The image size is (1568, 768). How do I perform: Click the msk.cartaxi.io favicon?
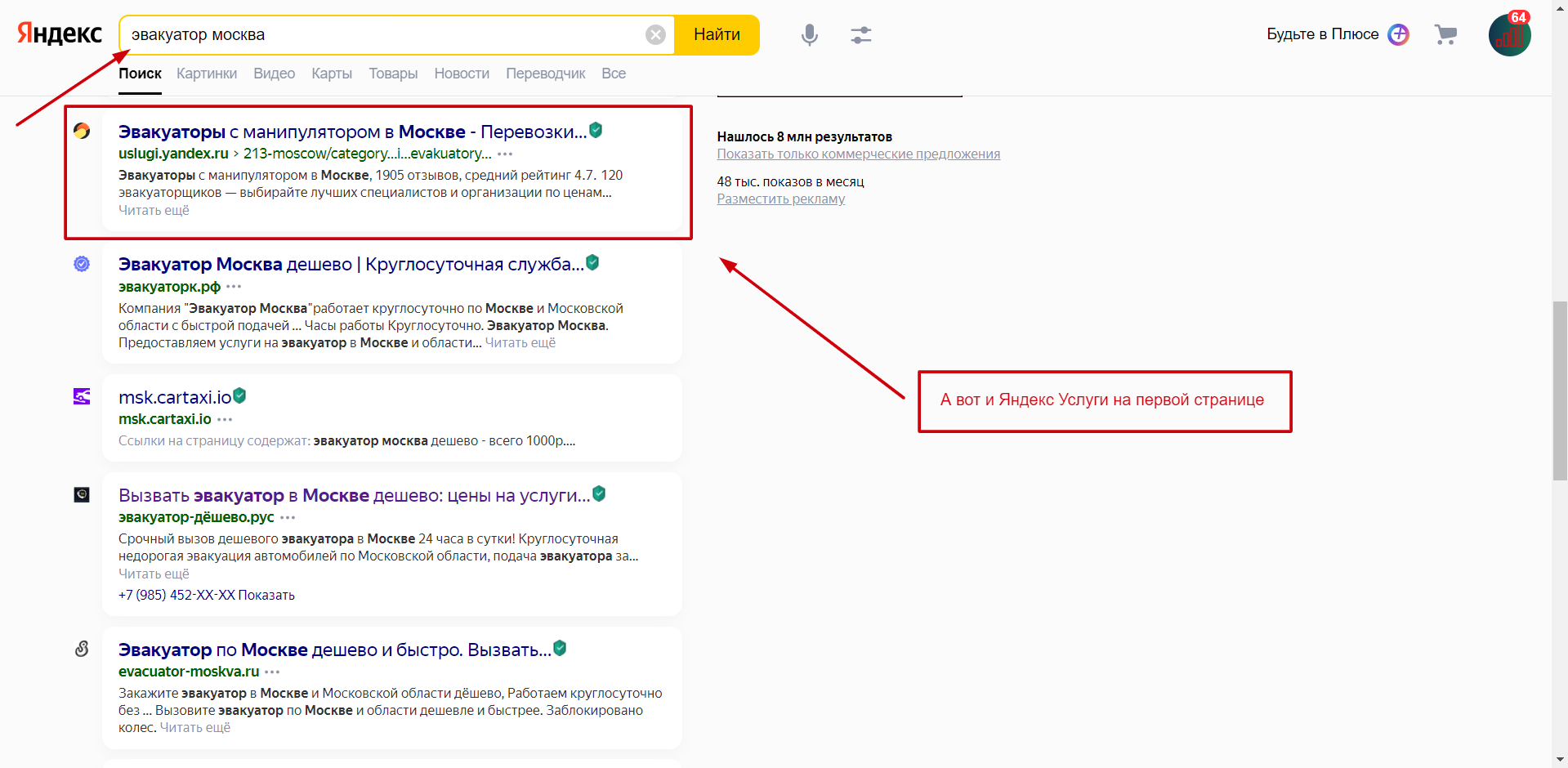(82, 396)
